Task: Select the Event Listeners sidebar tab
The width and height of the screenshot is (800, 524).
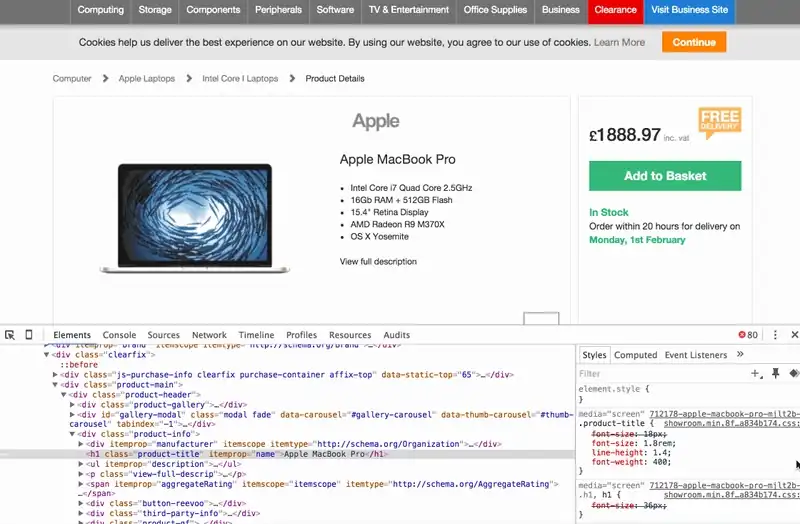Action: [696, 355]
